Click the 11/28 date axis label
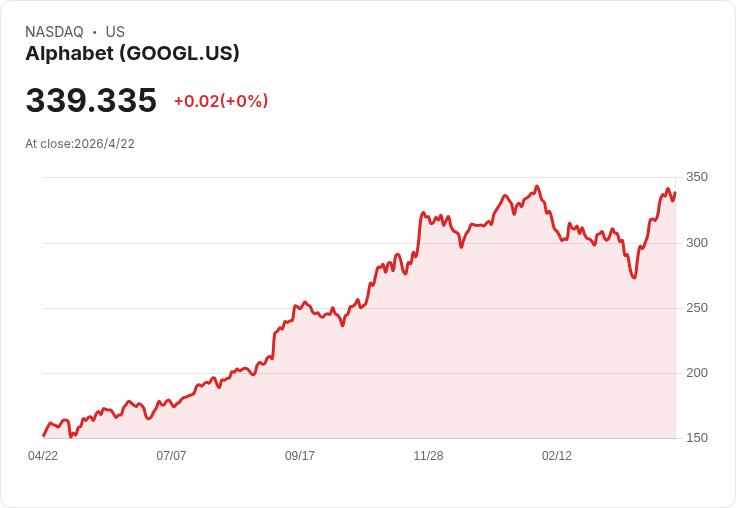 (x=428, y=455)
